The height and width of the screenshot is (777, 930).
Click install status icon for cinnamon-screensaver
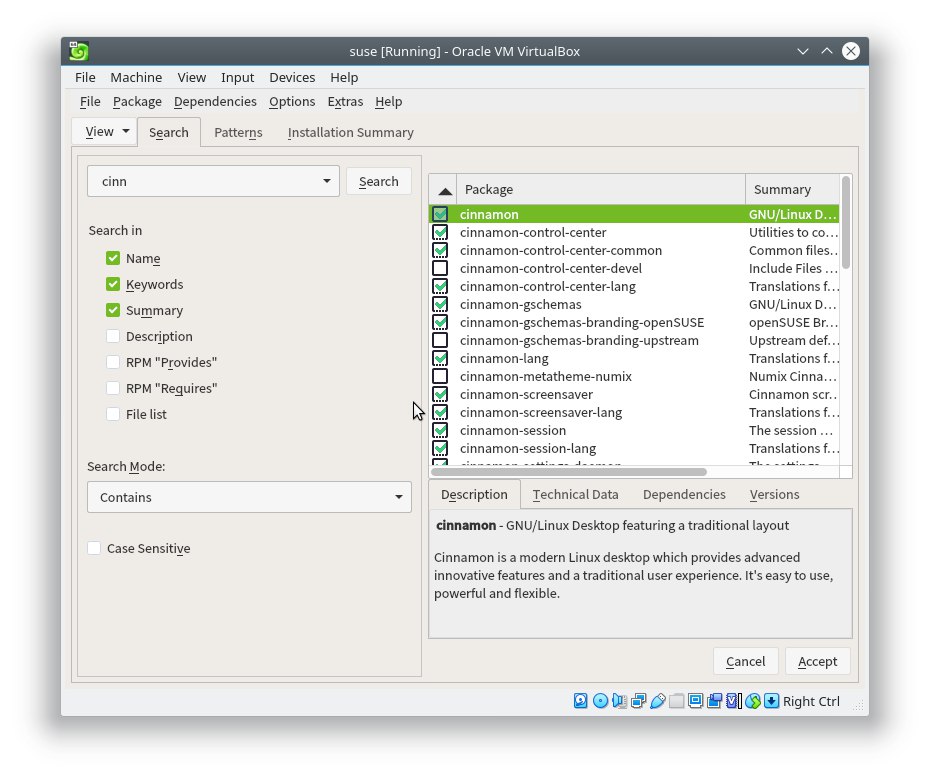[x=440, y=394]
